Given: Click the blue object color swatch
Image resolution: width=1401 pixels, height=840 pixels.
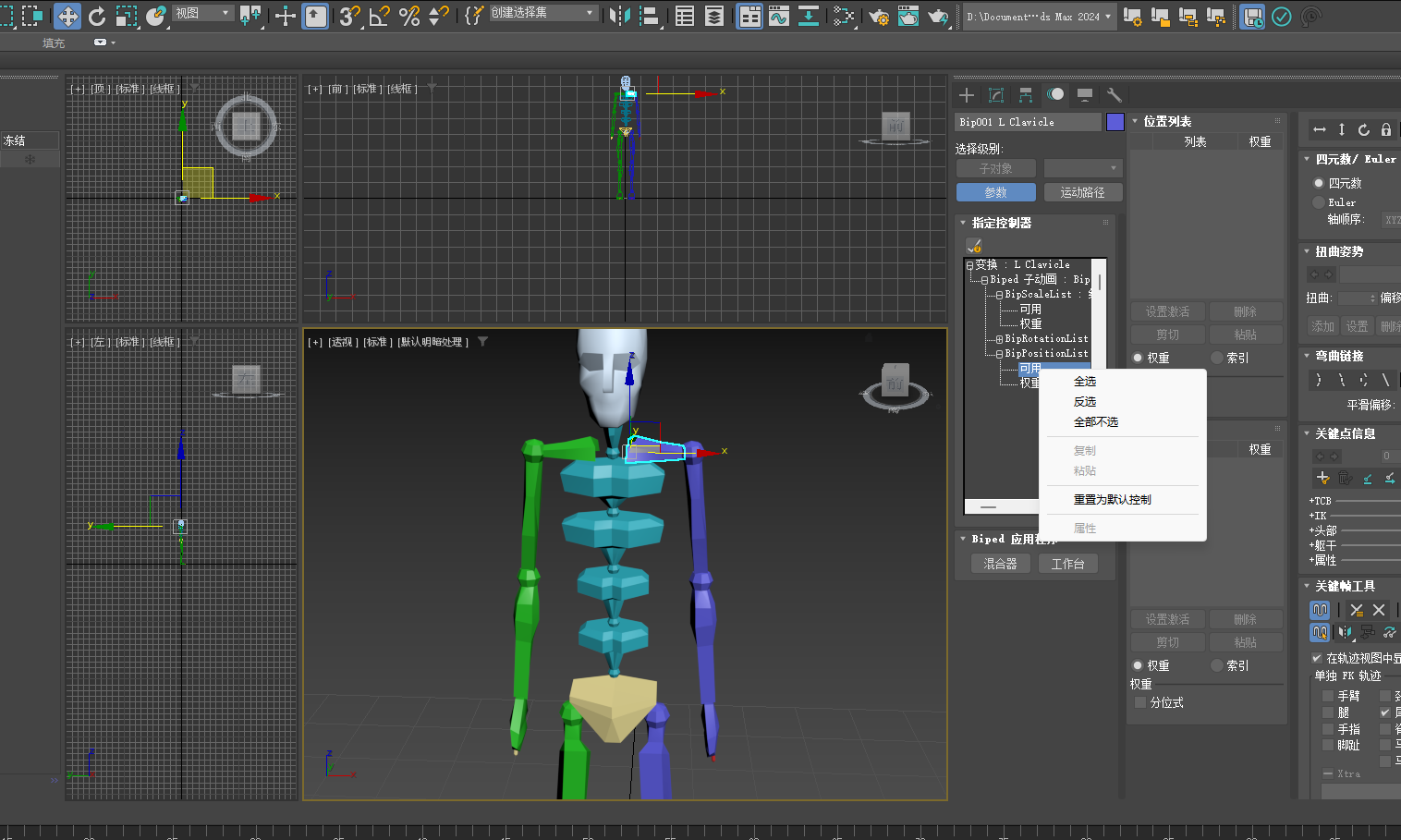Looking at the screenshot, I should 1115,122.
